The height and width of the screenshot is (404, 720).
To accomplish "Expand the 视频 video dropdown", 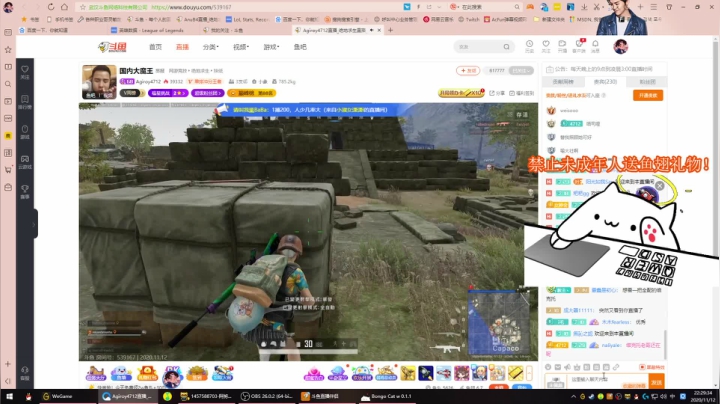I will 241,47.
